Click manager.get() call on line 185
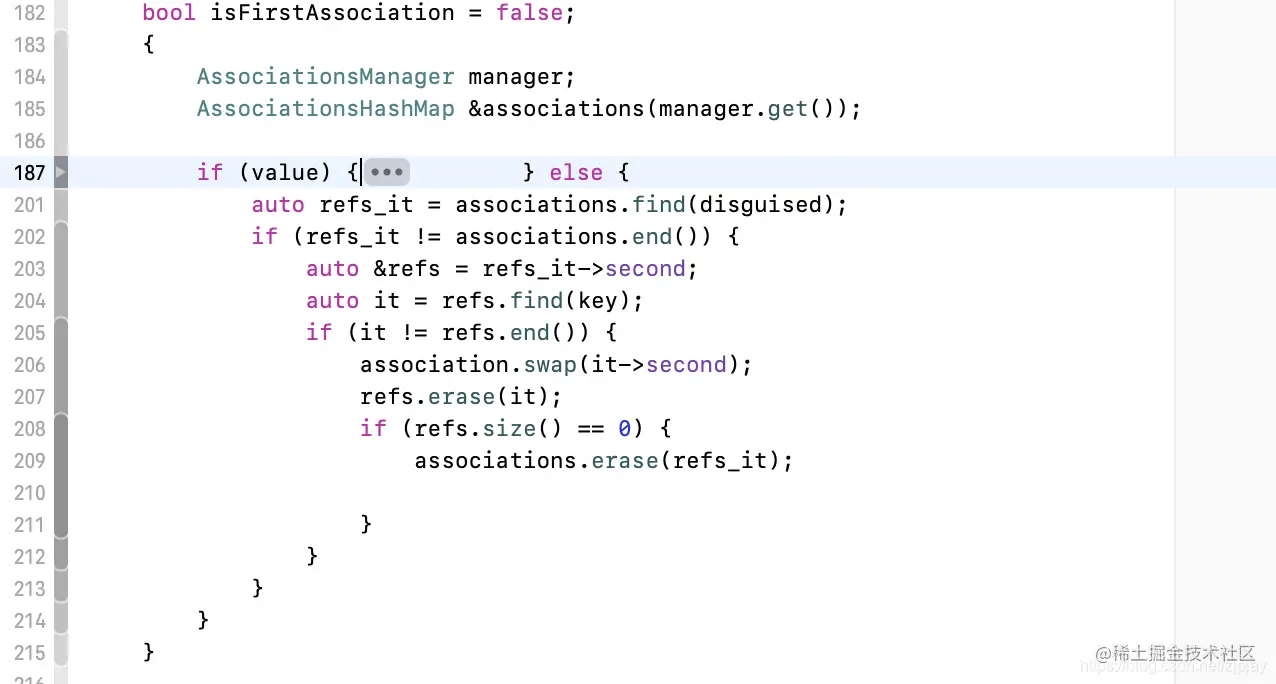This screenshot has height=684, width=1276. pyautogui.click(x=747, y=109)
